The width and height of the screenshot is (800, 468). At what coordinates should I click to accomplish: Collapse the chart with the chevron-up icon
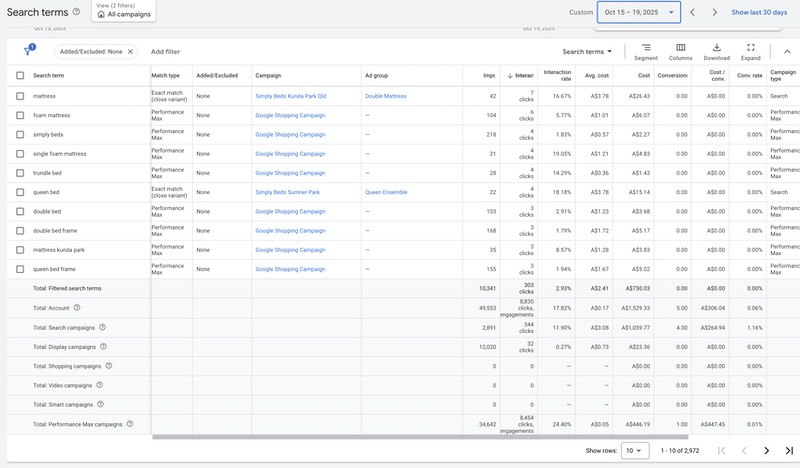coord(787,52)
